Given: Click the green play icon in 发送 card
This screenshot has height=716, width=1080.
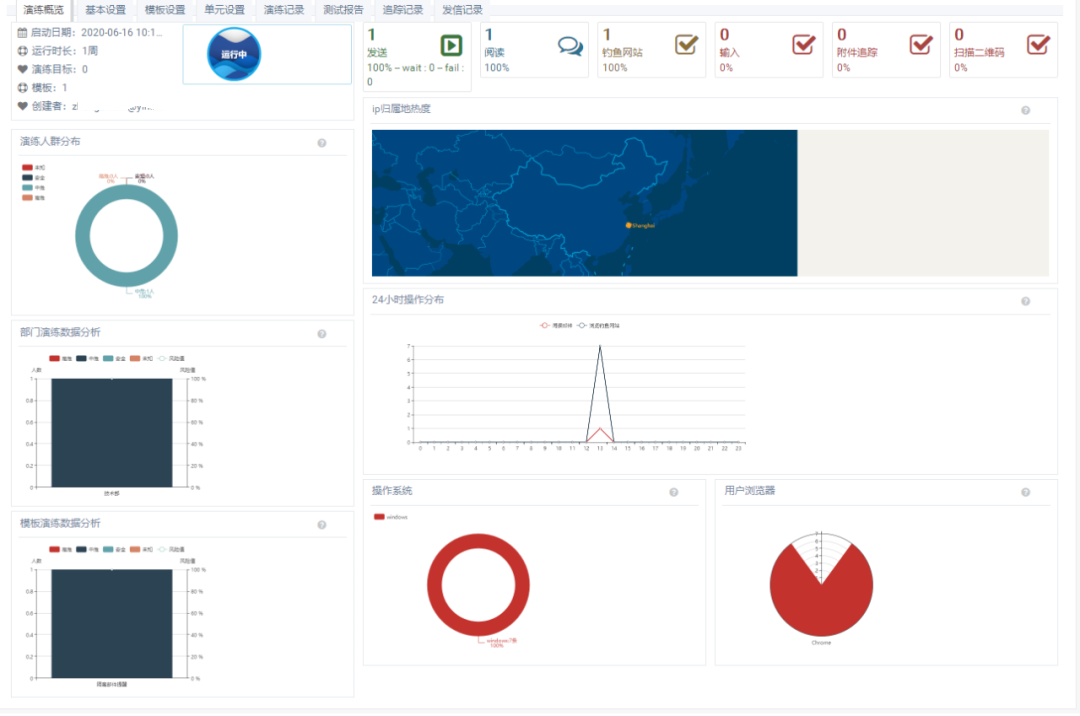Looking at the screenshot, I should [451, 45].
